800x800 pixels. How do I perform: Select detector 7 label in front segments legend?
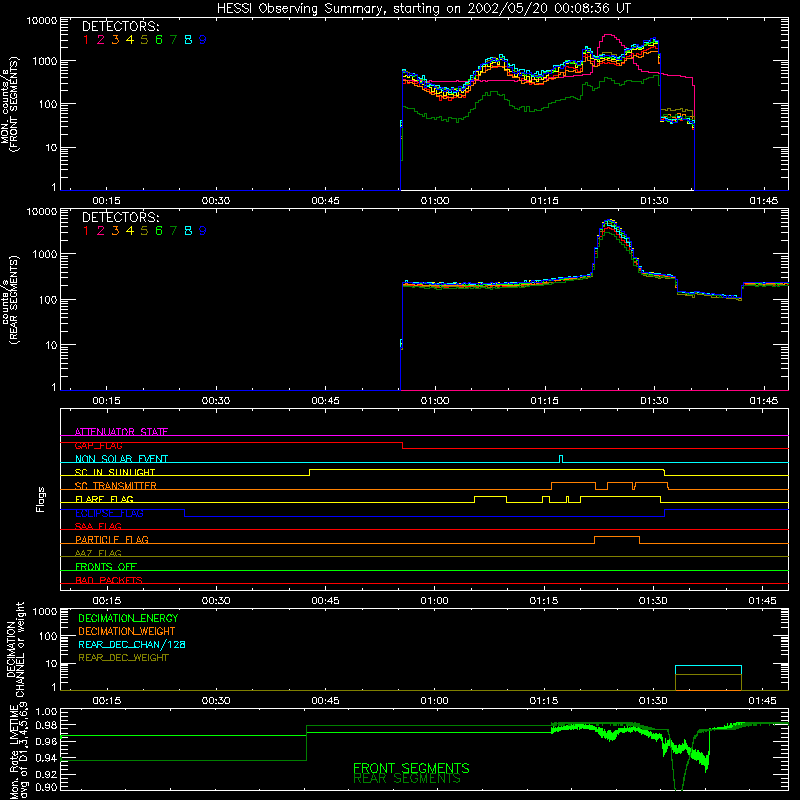tap(173, 39)
